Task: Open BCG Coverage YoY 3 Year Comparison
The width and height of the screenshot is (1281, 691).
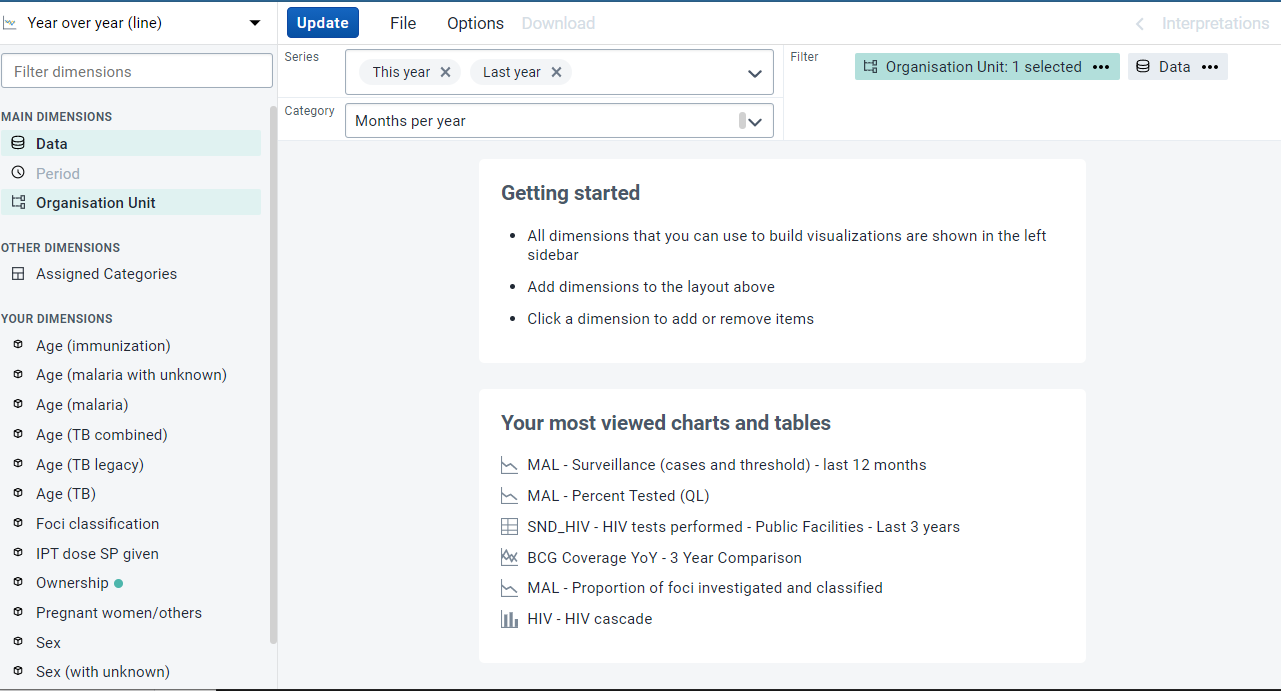Action: pyautogui.click(x=664, y=557)
